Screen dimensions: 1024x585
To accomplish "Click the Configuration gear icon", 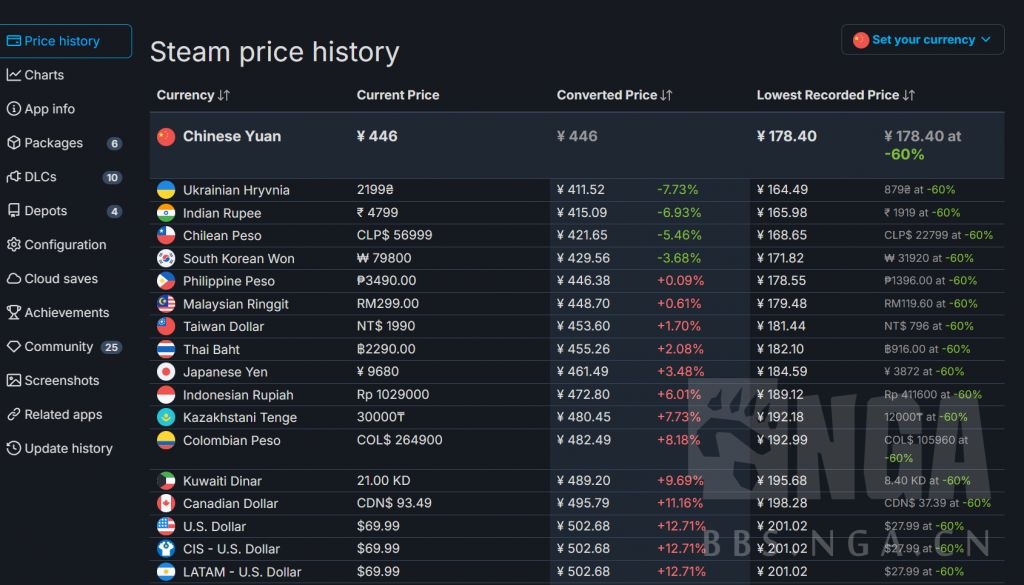I will point(14,245).
